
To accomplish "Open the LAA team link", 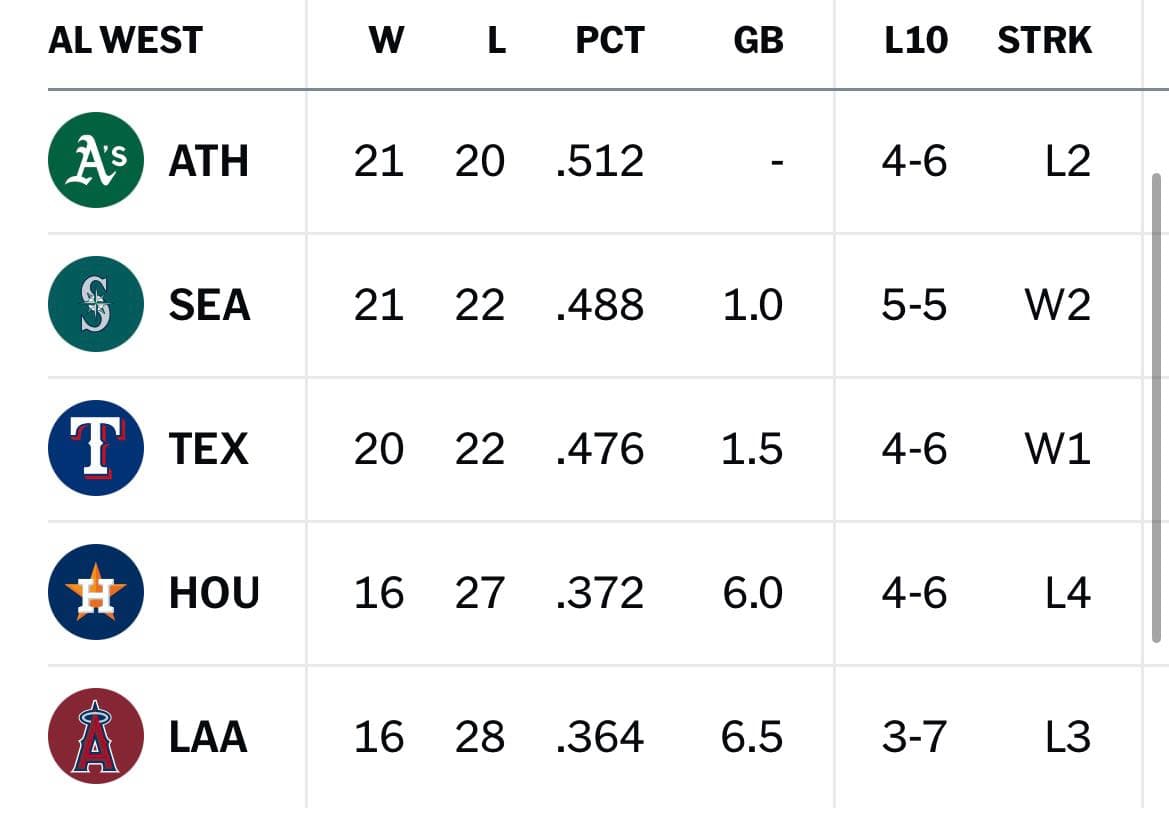I will point(208,737).
